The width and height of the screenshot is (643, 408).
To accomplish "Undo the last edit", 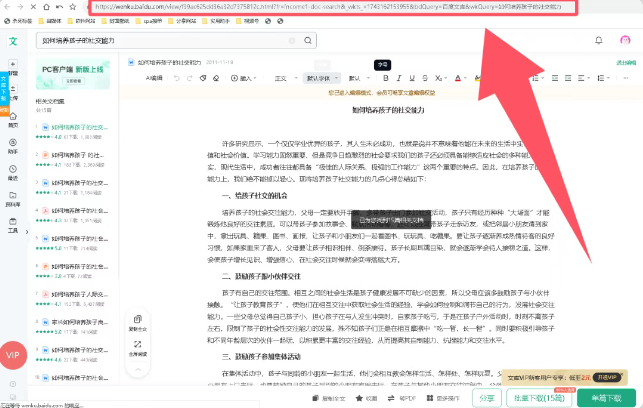I will 177,78.
